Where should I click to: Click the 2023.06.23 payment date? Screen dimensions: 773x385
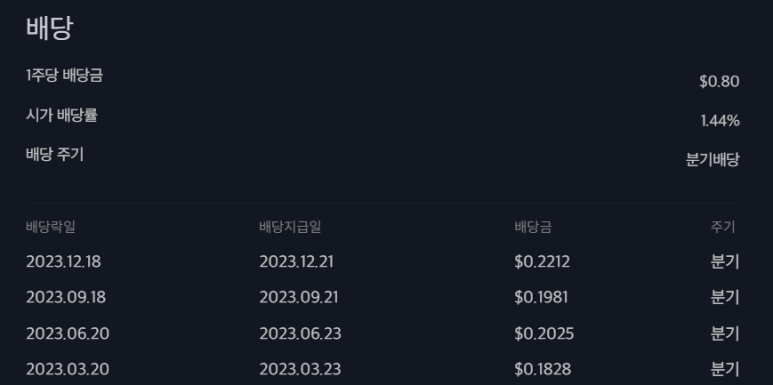(x=300, y=334)
